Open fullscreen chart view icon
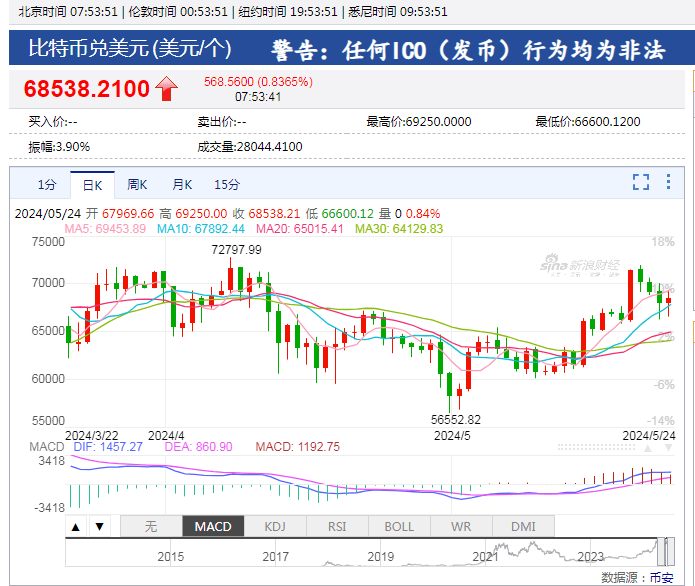Screen dimensions: 695x586 [x=640, y=182]
